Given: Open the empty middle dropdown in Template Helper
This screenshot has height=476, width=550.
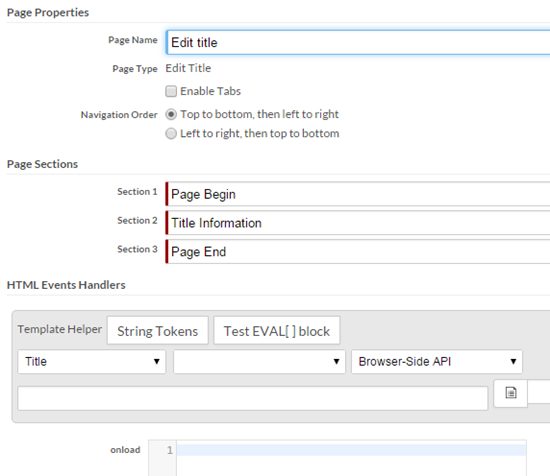Looking at the screenshot, I should click(x=259, y=362).
